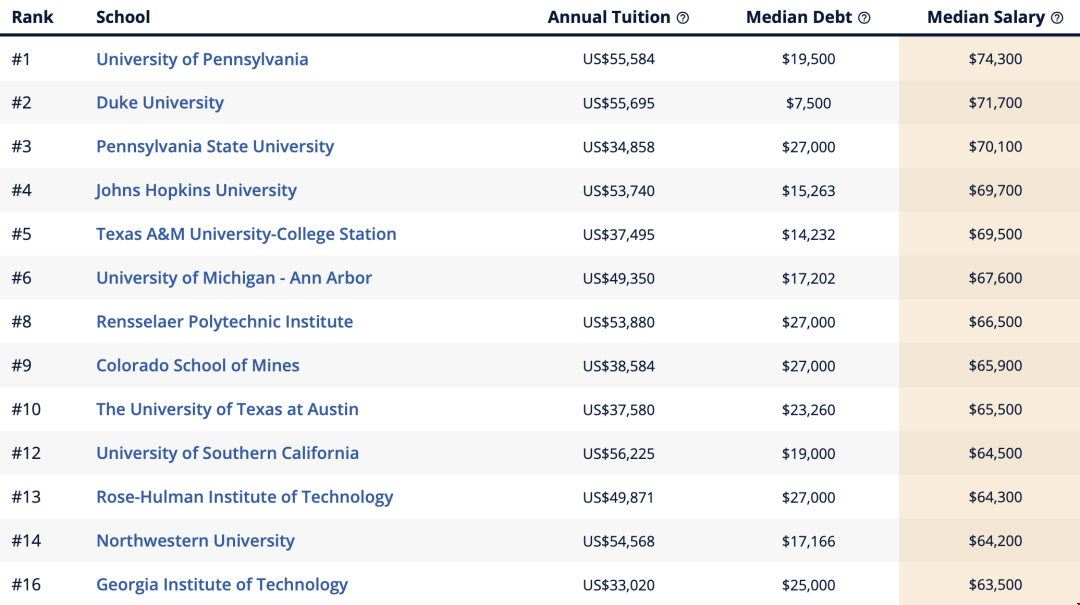This screenshot has width=1080, height=605.
Task: Click the $65,500 median salary value
Action: (995, 409)
